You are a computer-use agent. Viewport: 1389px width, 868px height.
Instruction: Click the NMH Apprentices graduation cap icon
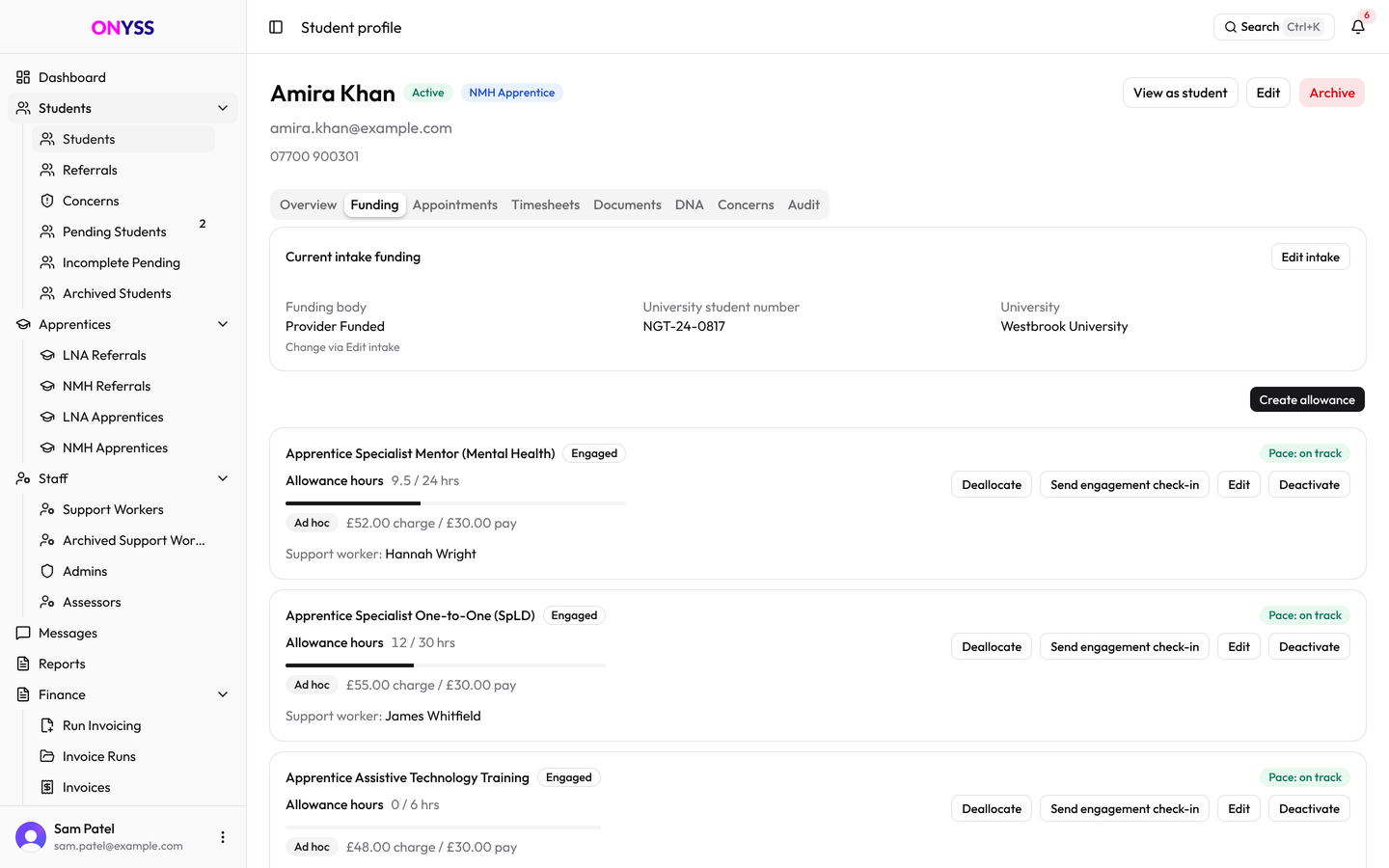pos(47,448)
